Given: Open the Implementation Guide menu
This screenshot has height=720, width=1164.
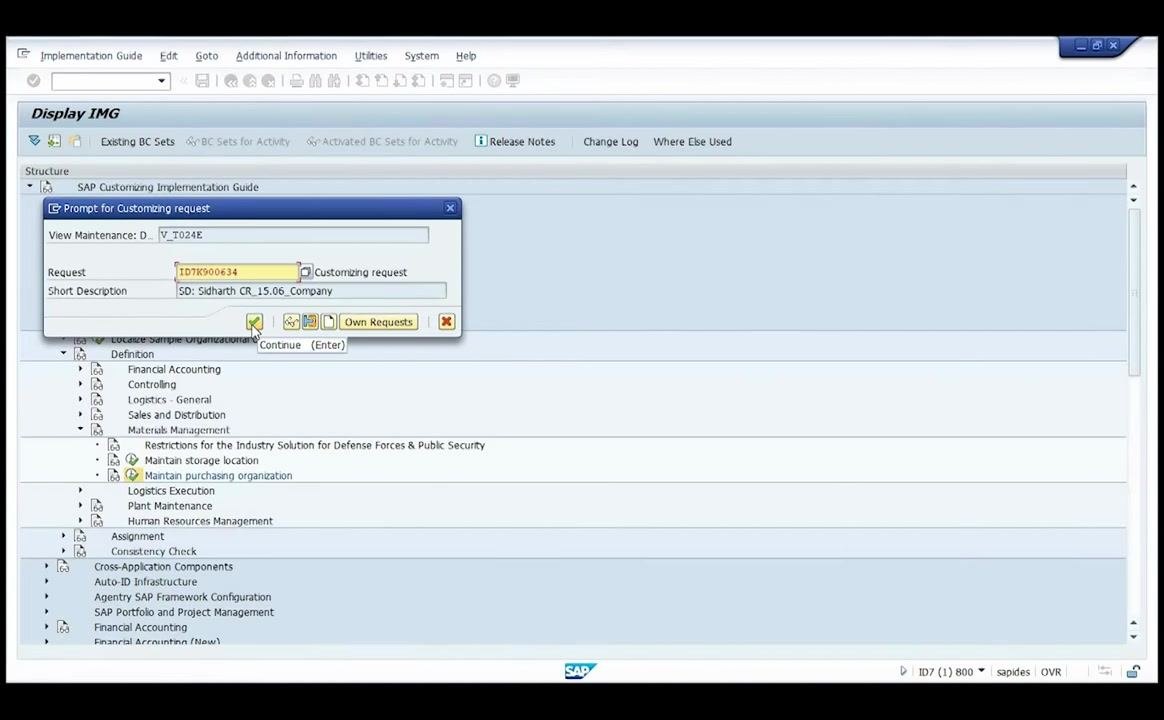Looking at the screenshot, I should (91, 56).
